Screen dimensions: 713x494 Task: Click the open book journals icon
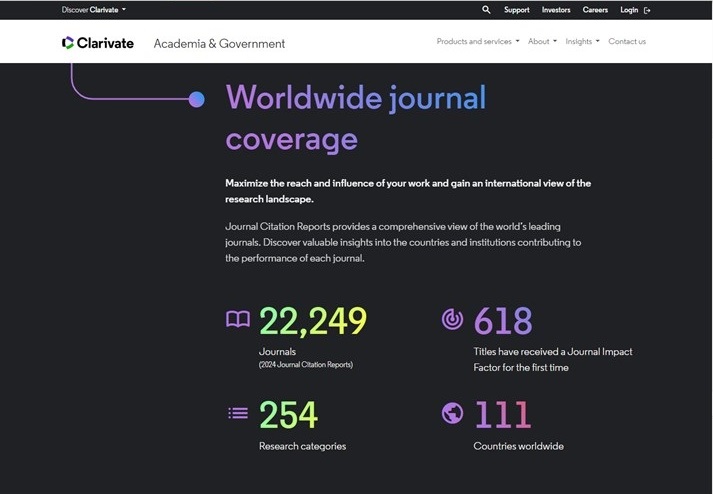point(238,319)
